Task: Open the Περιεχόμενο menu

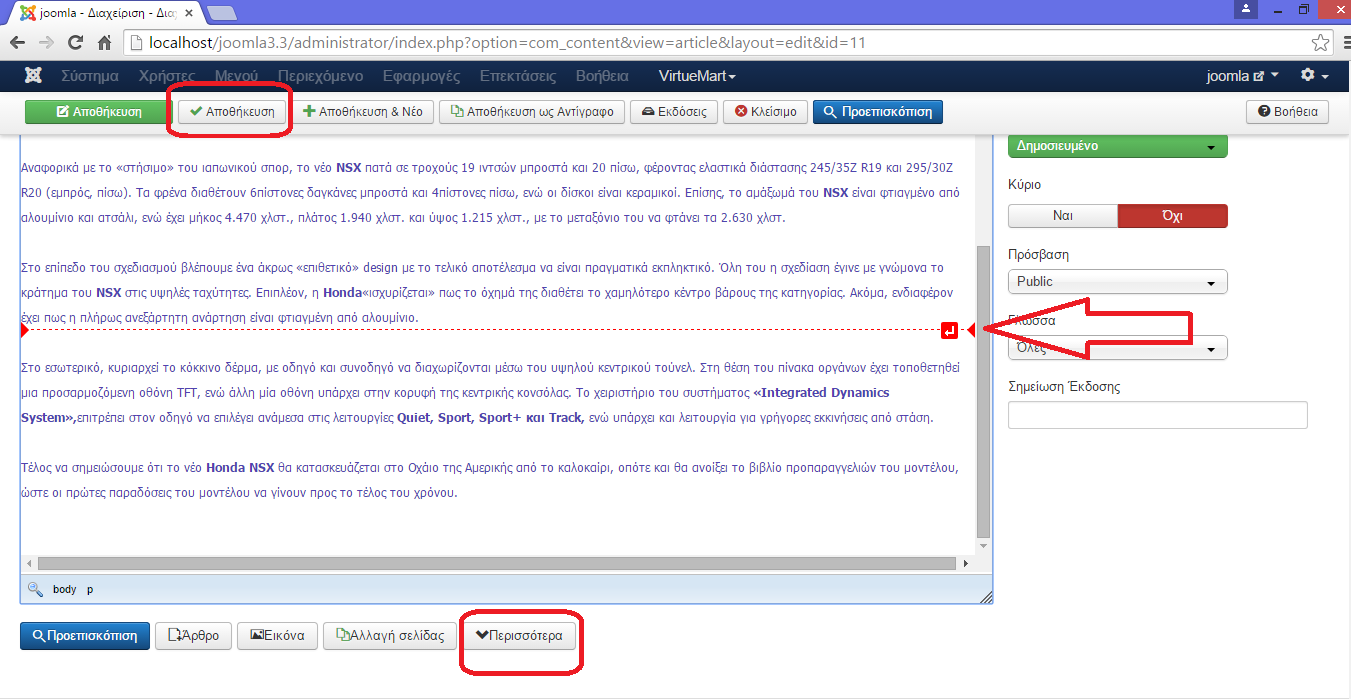Action: coord(320,76)
